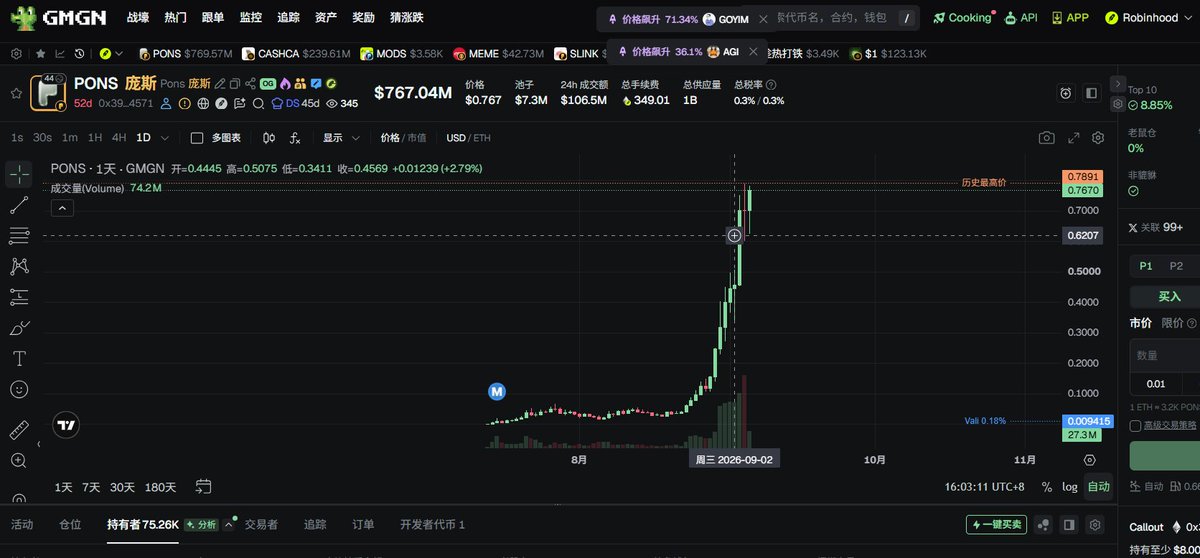Set chart range to 30天
Viewport: 1200px width, 558px height.
pyautogui.click(x=122, y=487)
